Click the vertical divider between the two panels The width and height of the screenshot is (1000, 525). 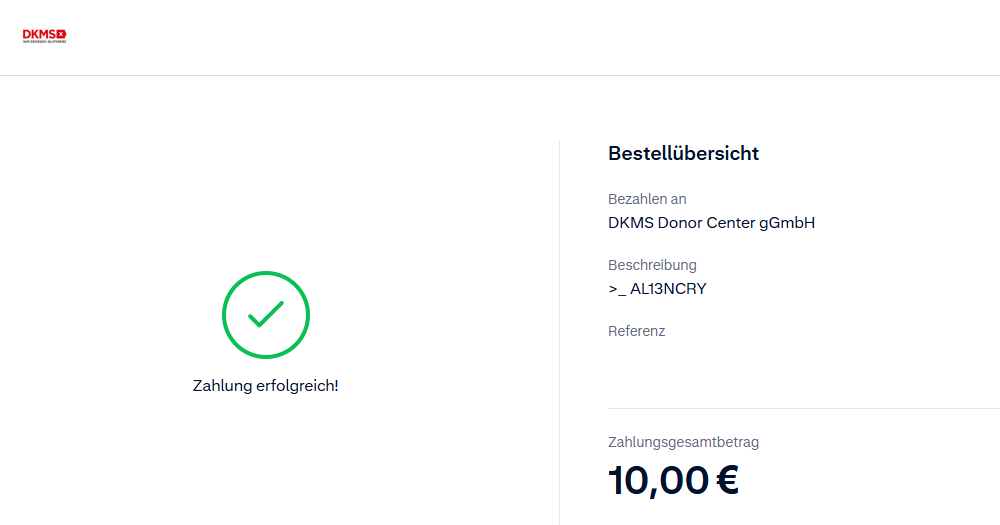click(x=559, y=330)
